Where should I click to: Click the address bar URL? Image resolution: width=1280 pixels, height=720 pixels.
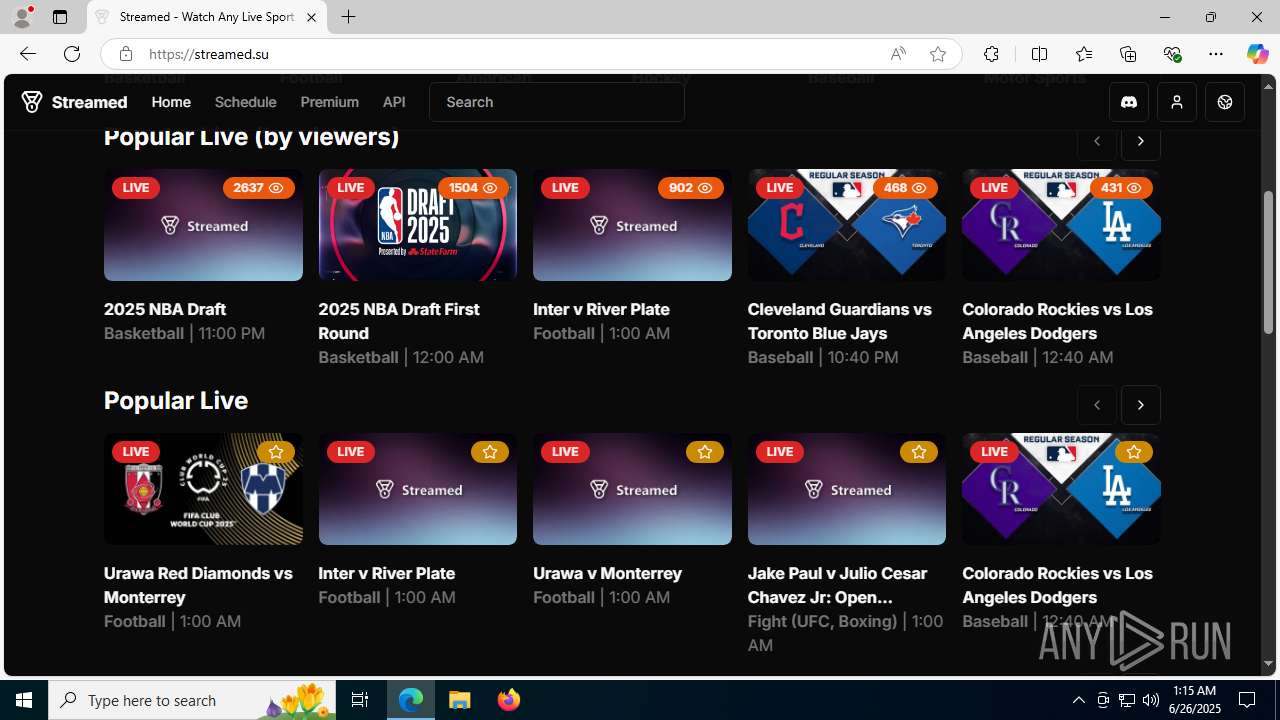tap(208, 54)
